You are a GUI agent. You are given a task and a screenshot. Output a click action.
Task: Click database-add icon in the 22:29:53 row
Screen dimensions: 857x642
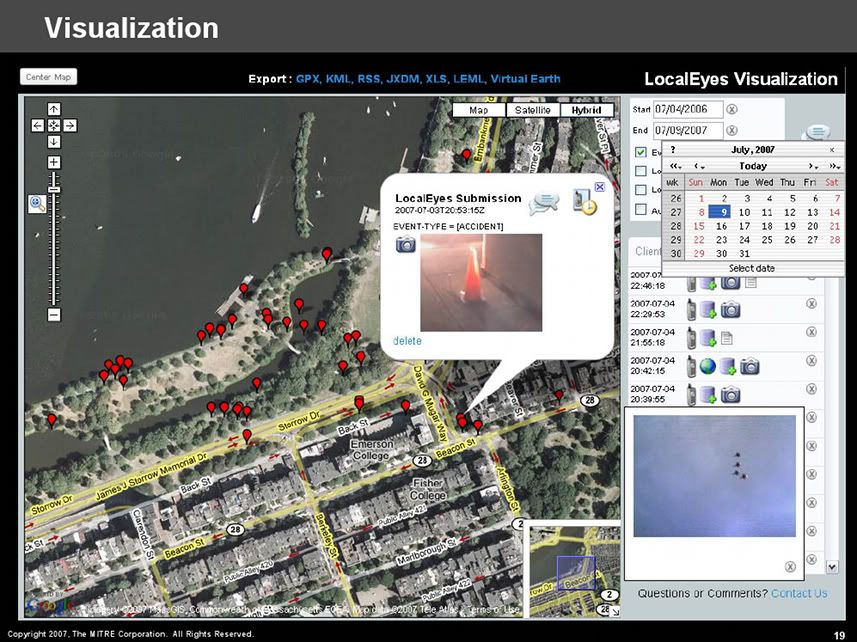pos(708,310)
